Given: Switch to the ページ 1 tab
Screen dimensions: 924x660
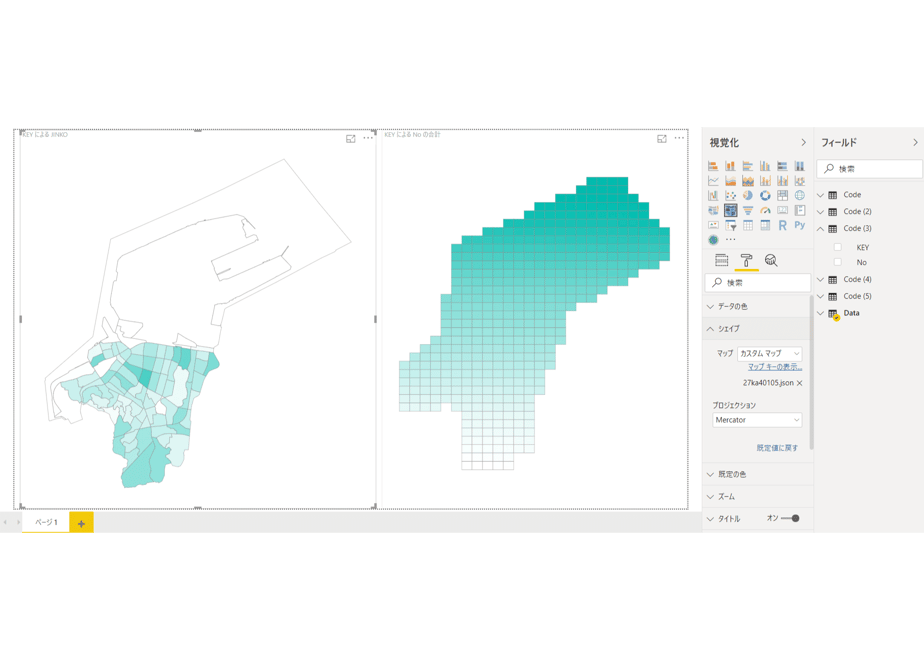Looking at the screenshot, I should tap(46, 522).
